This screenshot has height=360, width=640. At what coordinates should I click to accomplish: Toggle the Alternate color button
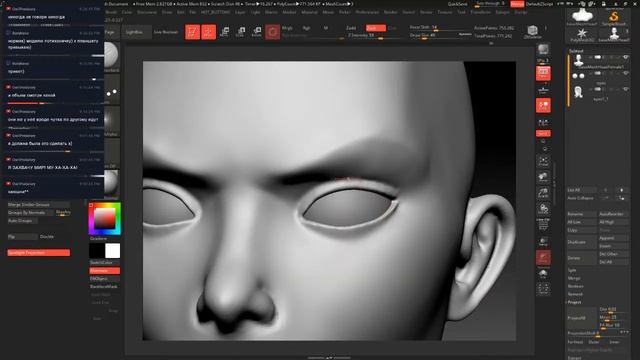coord(104,271)
